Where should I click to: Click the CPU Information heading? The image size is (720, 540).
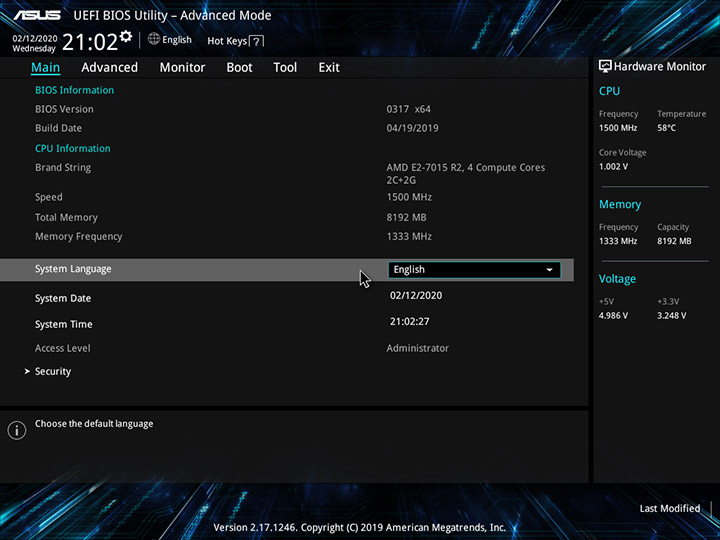pos(73,148)
